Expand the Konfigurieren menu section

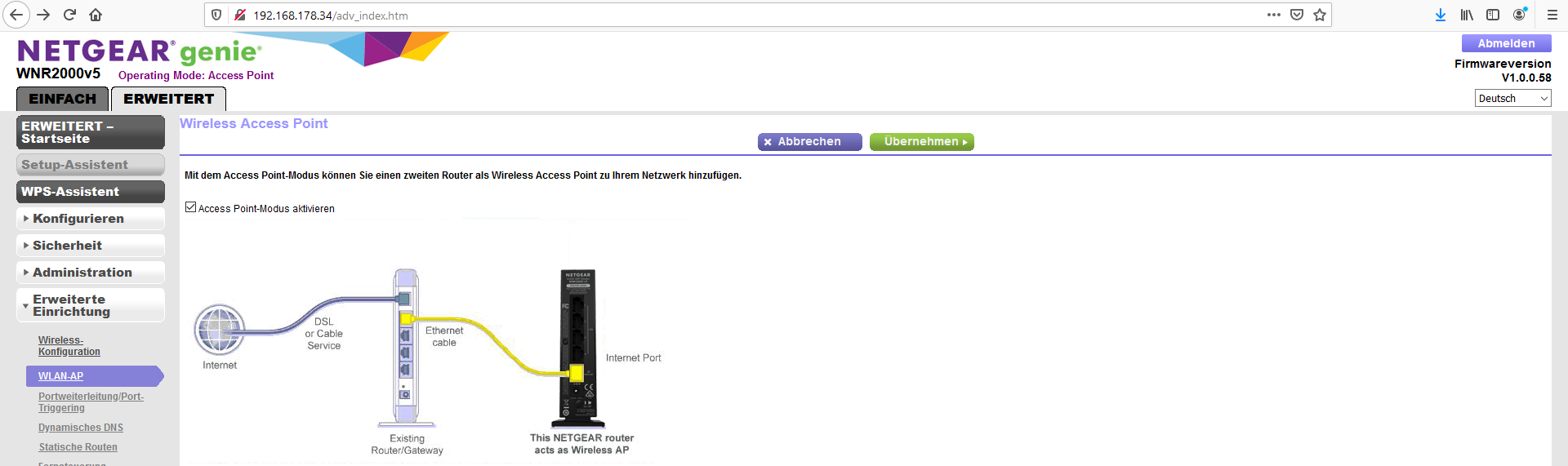(90, 219)
